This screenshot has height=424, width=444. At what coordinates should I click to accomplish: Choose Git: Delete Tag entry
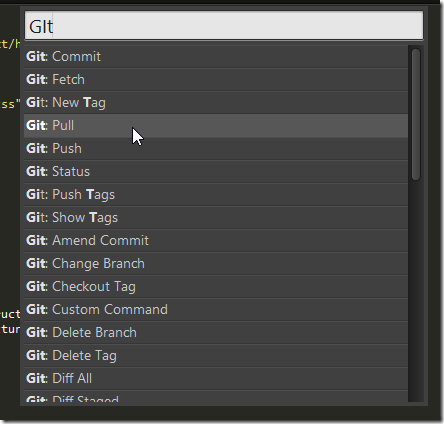click(x=216, y=356)
